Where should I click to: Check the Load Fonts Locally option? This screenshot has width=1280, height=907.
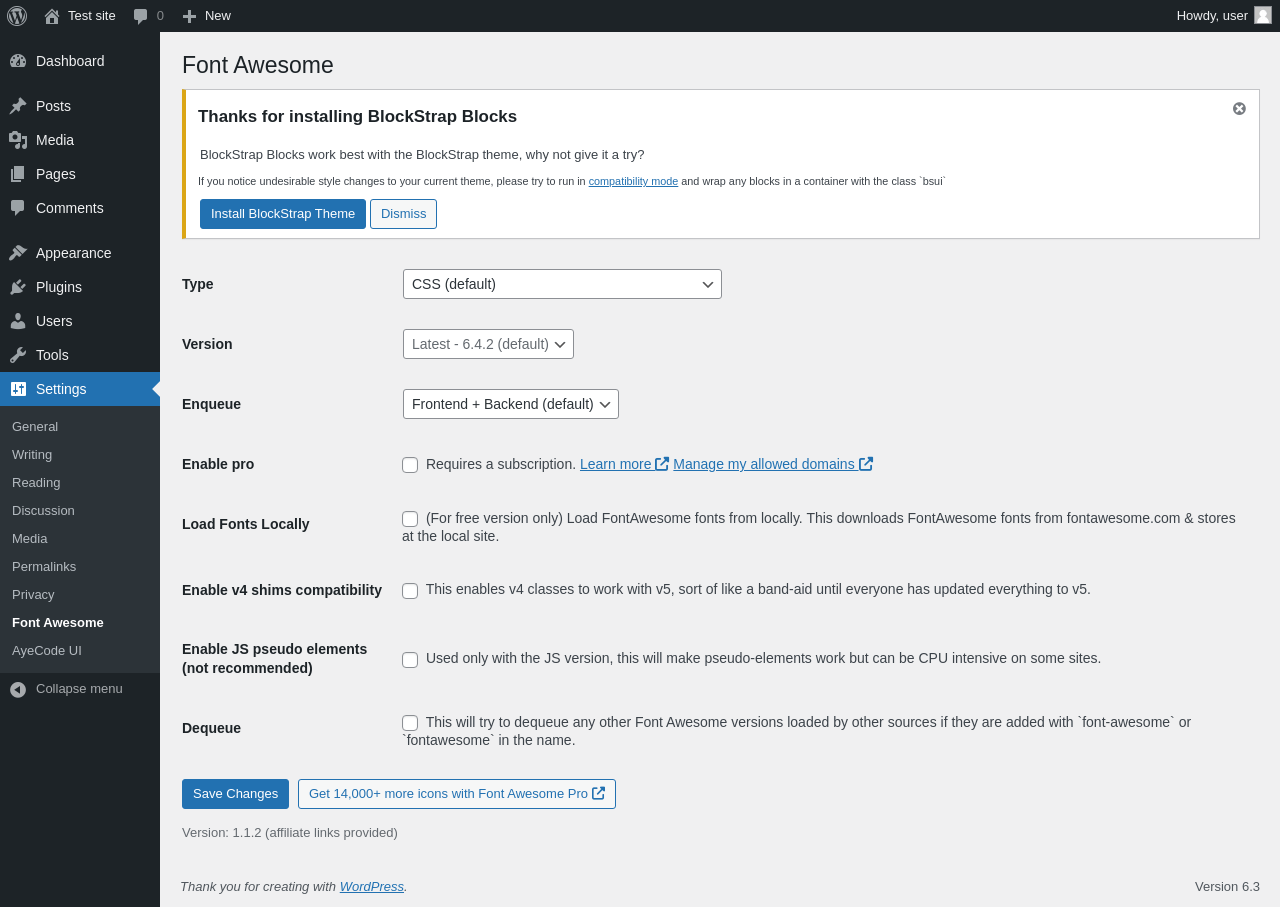pos(410,519)
